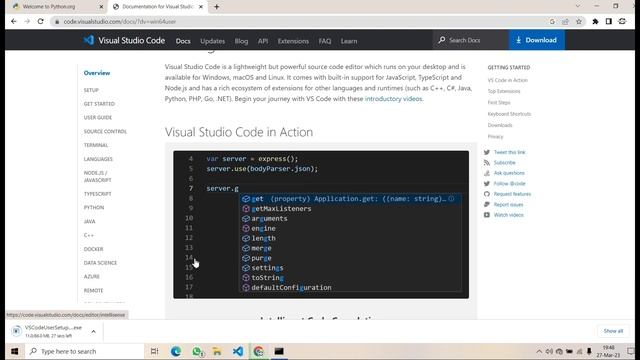
Task: Go forward in browser history
Action: (x=27, y=21)
